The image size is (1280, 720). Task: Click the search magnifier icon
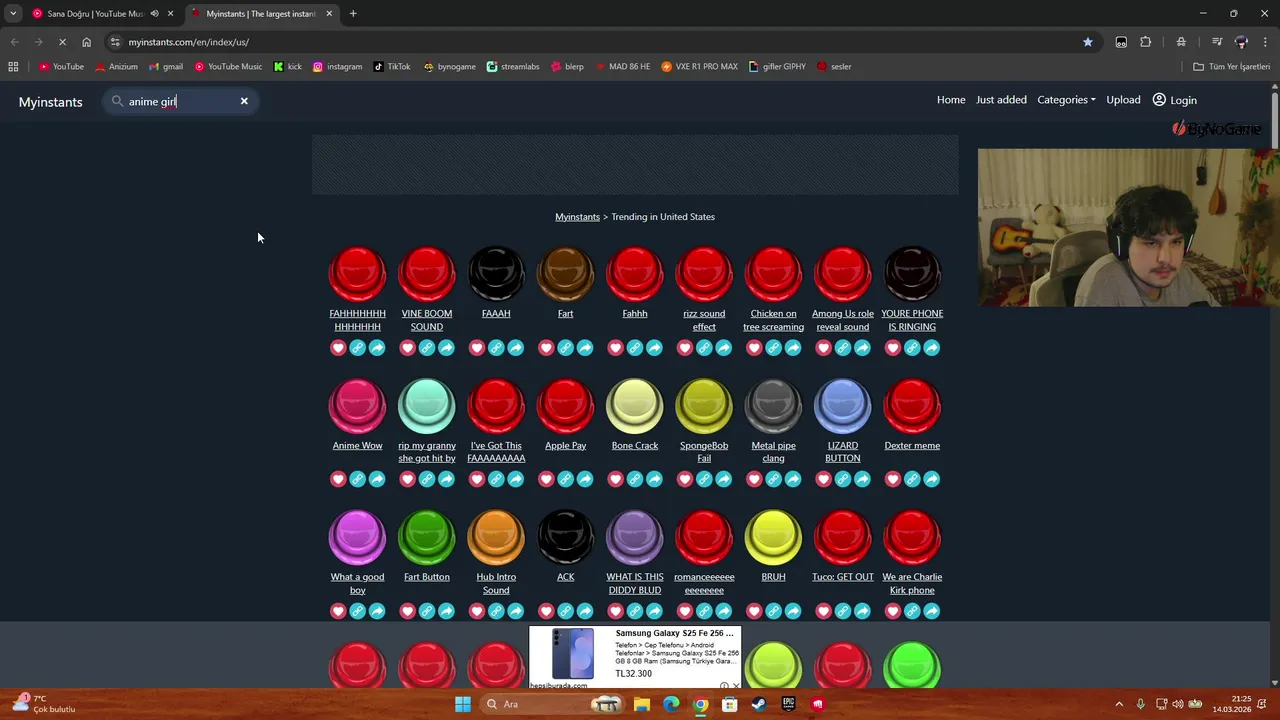point(117,101)
